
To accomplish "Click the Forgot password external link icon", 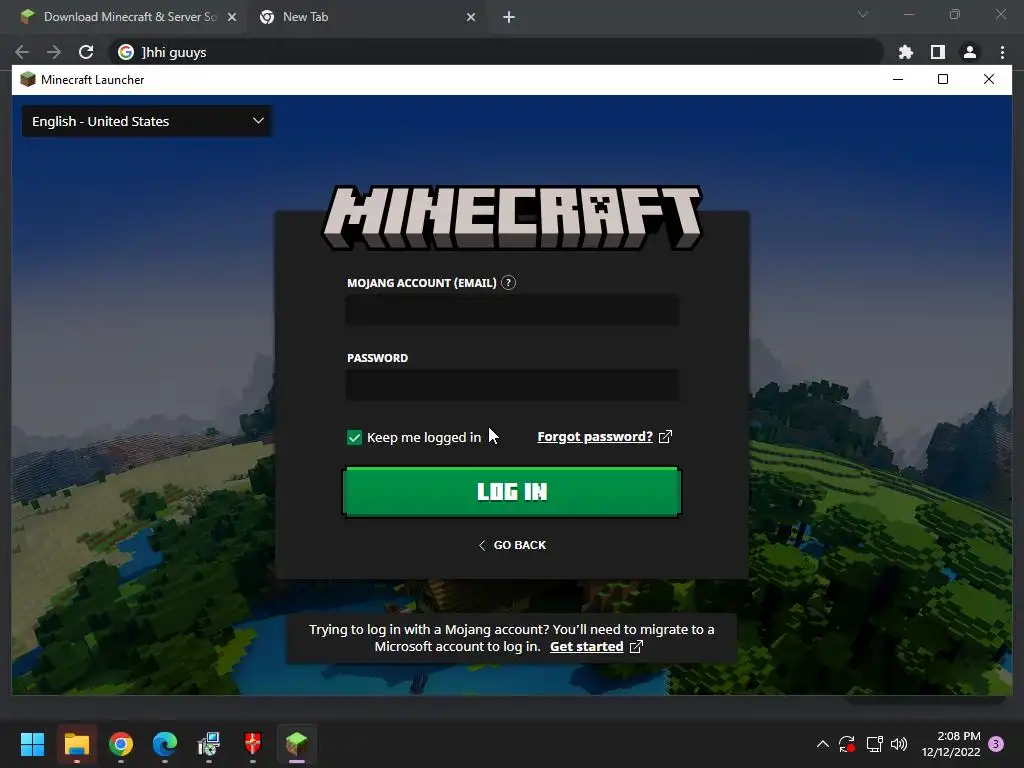I will coord(665,436).
